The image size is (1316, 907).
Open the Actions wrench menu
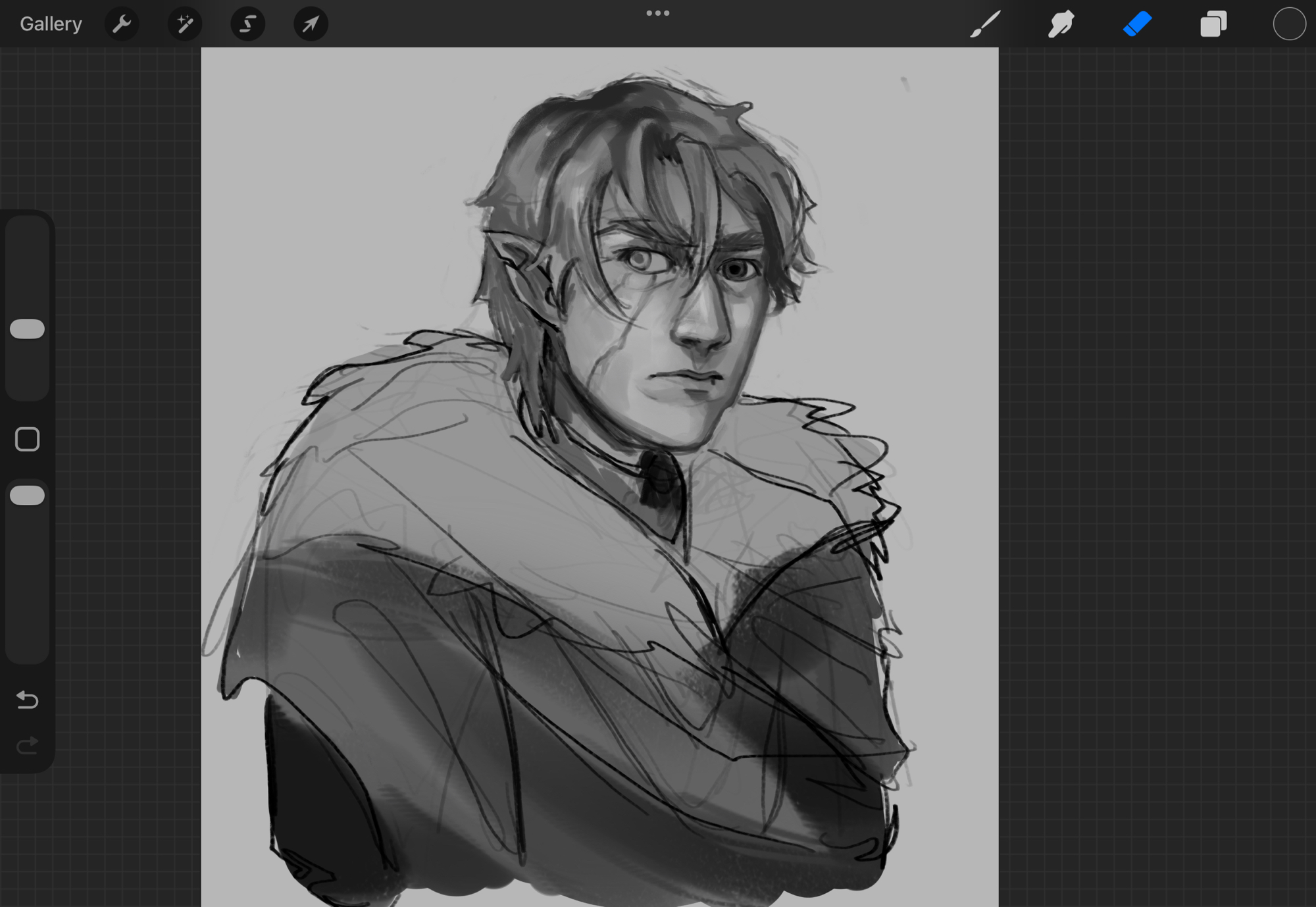pyautogui.click(x=122, y=24)
